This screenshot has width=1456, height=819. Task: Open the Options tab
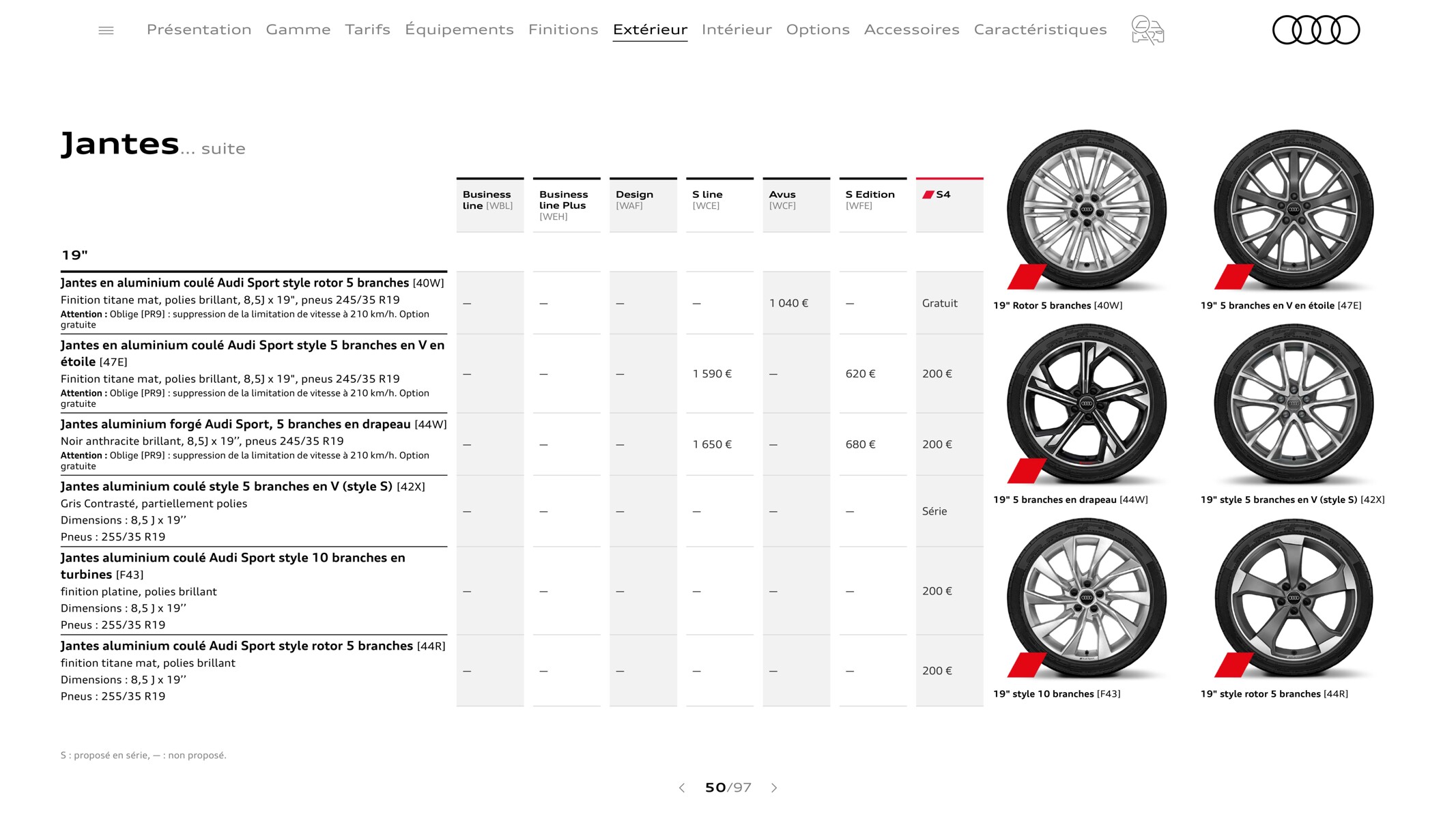(x=818, y=29)
